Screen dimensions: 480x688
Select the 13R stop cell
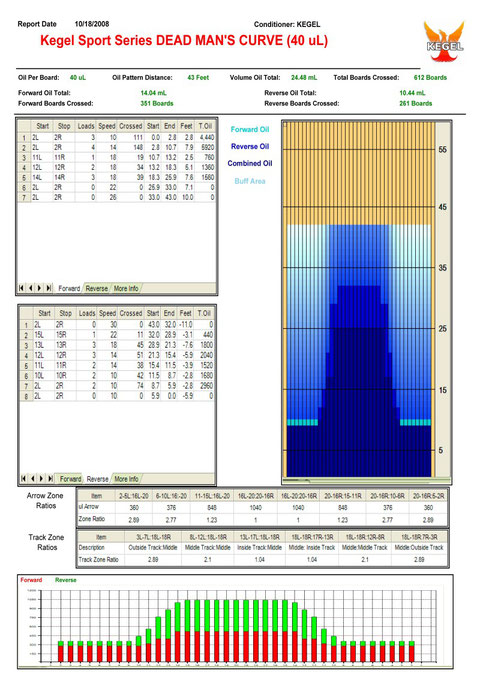65,345
